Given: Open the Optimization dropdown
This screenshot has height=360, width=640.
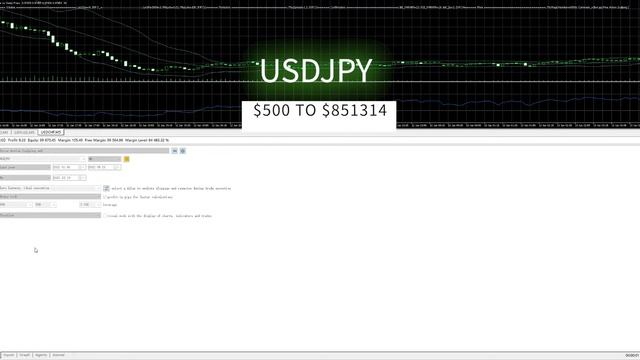Looking at the screenshot, I should pos(50,216).
